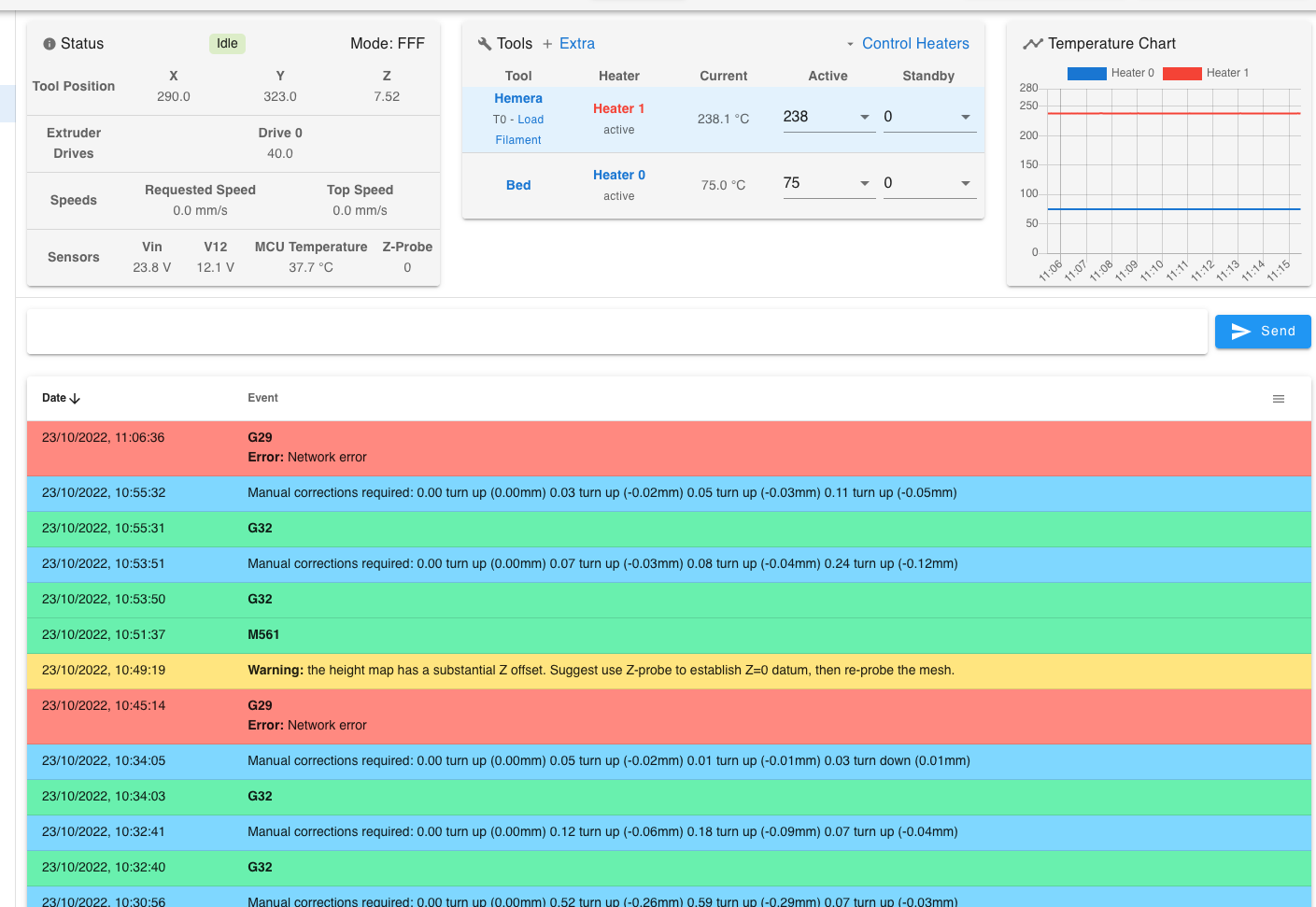The width and height of the screenshot is (1316, 907).
Task: Click manual corrections entry at 10:53:51
Action: click(x=669, y=564)
